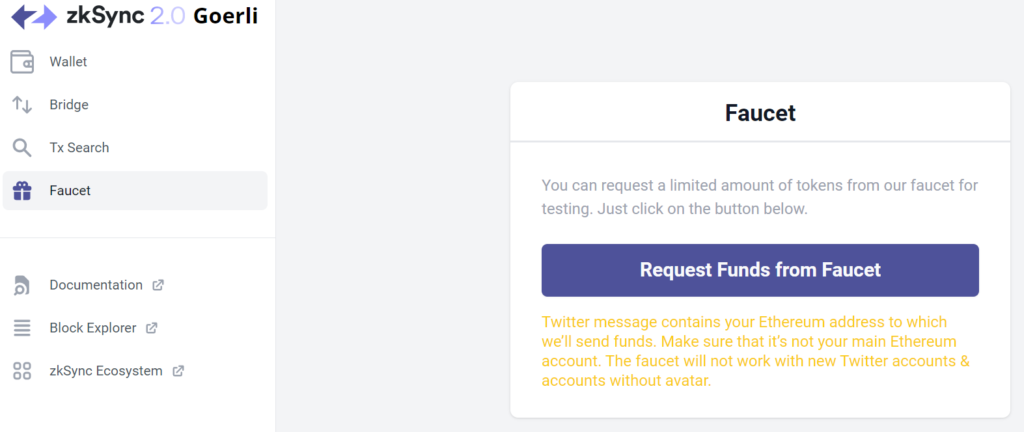Open the Wallet menu item
Viewport: 1024px width, 432px height.
(x=69, y=62)
